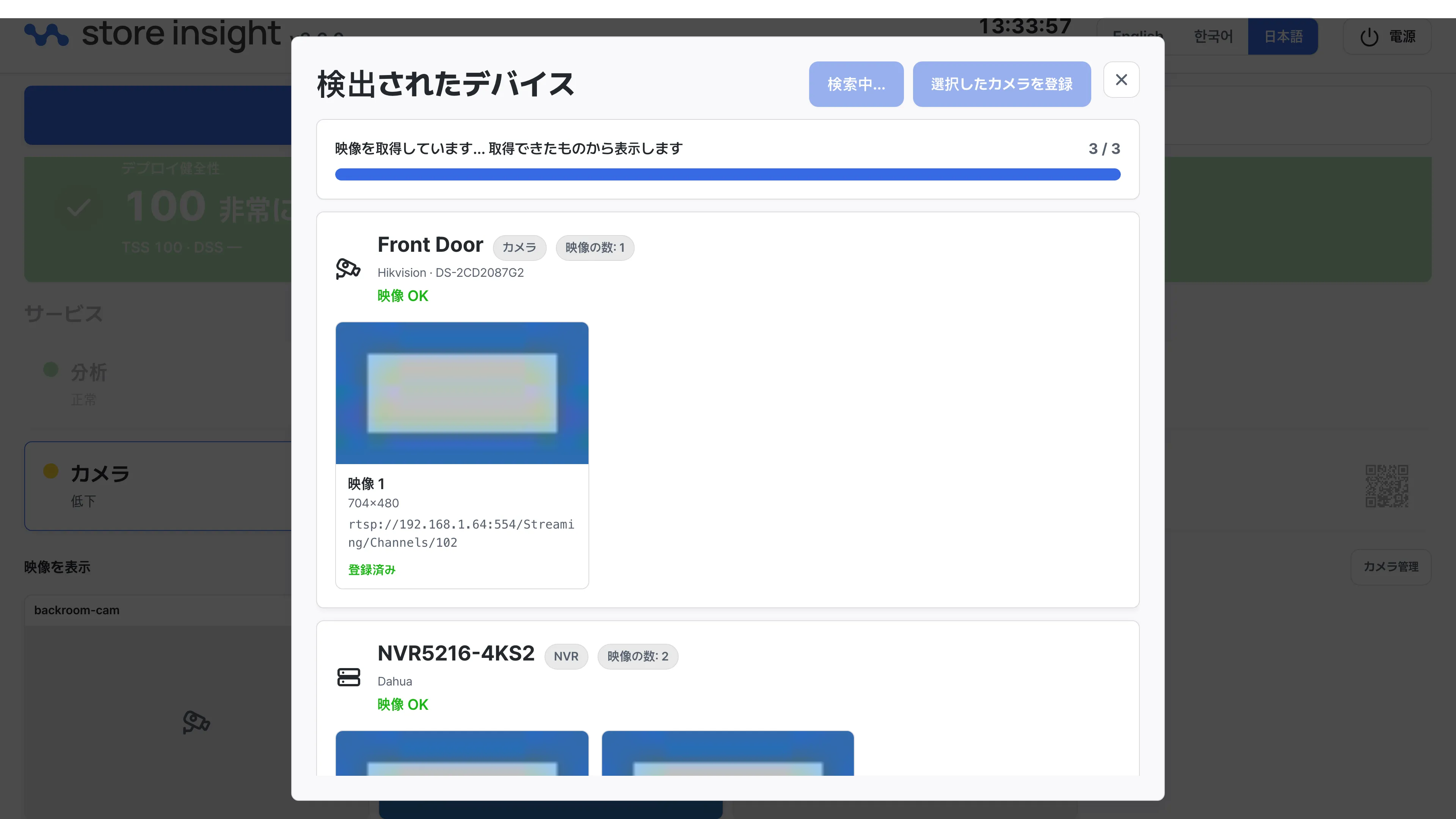Click the 3 / 3 progress counter

click(1104, 149)
